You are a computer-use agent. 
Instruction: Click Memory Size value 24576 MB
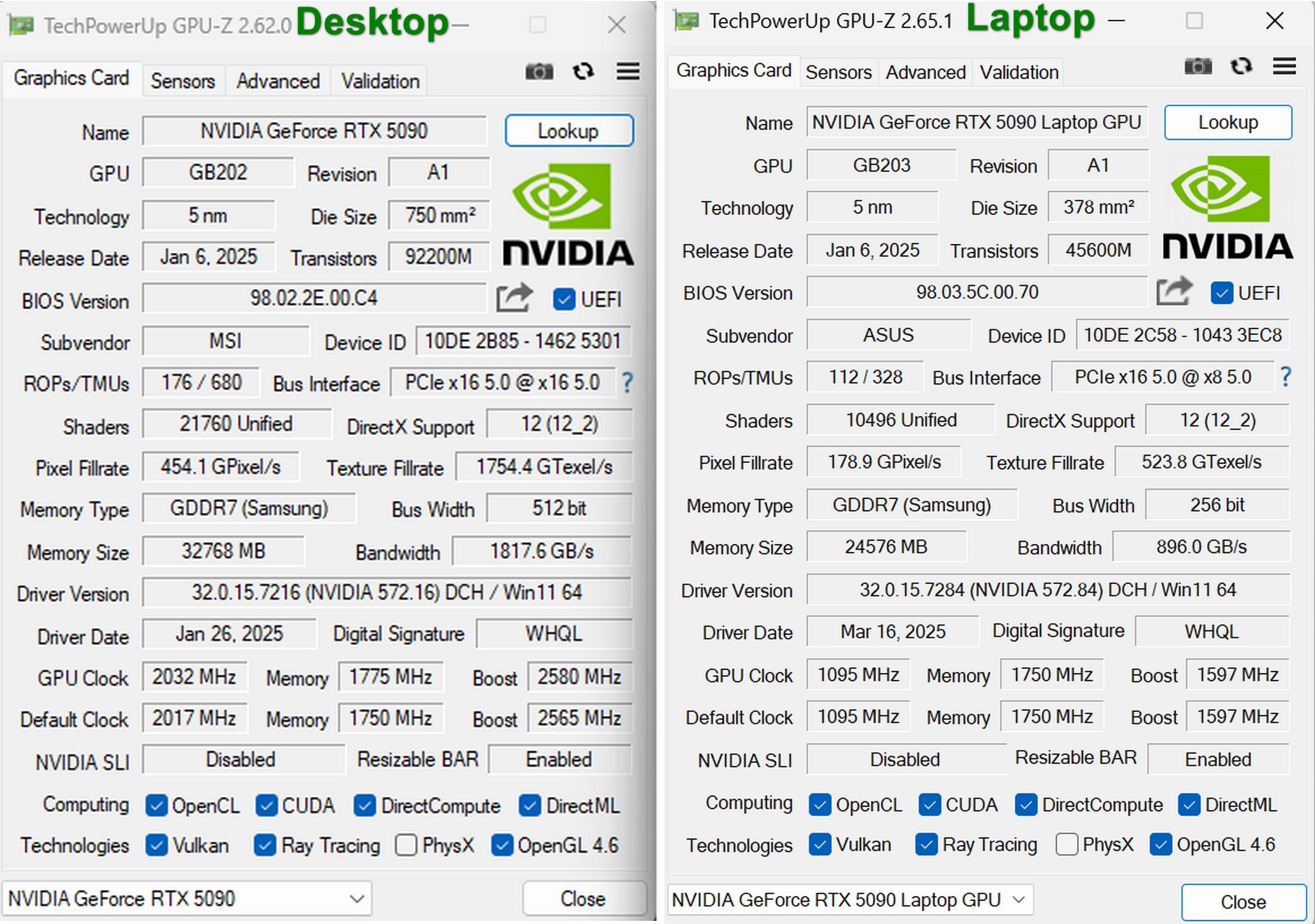coord(886,547)
